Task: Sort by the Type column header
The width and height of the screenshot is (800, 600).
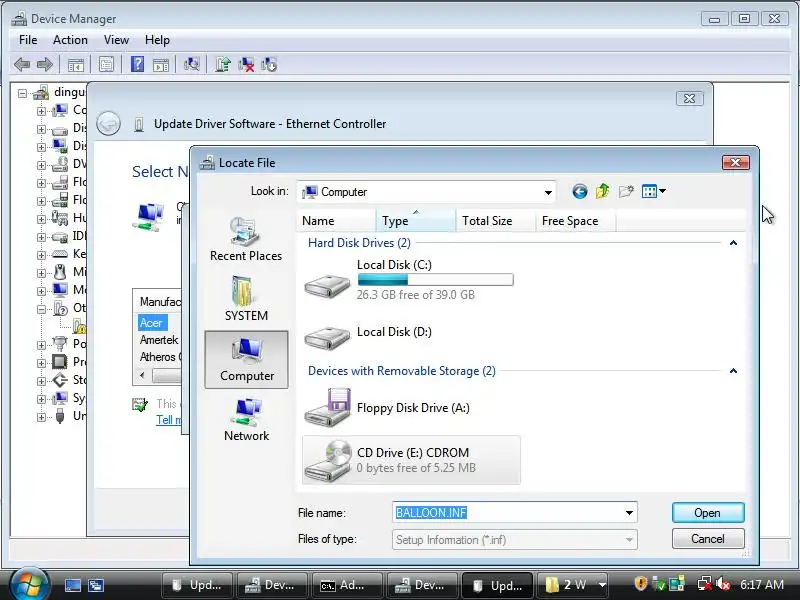Action: (416, 221)
